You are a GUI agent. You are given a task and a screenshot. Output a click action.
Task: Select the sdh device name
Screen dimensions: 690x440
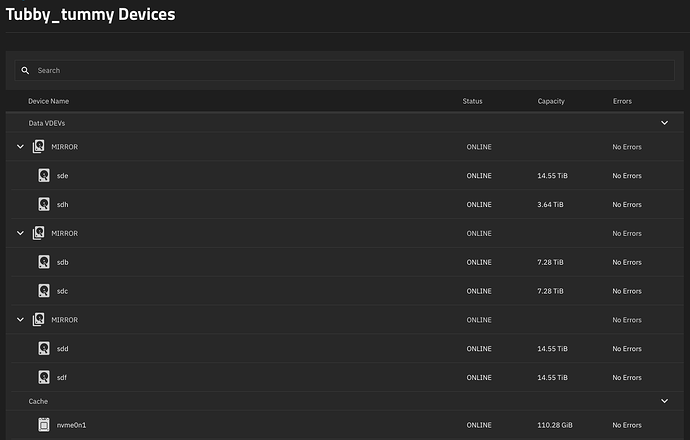pyautogui.click(x=62, y=205)
